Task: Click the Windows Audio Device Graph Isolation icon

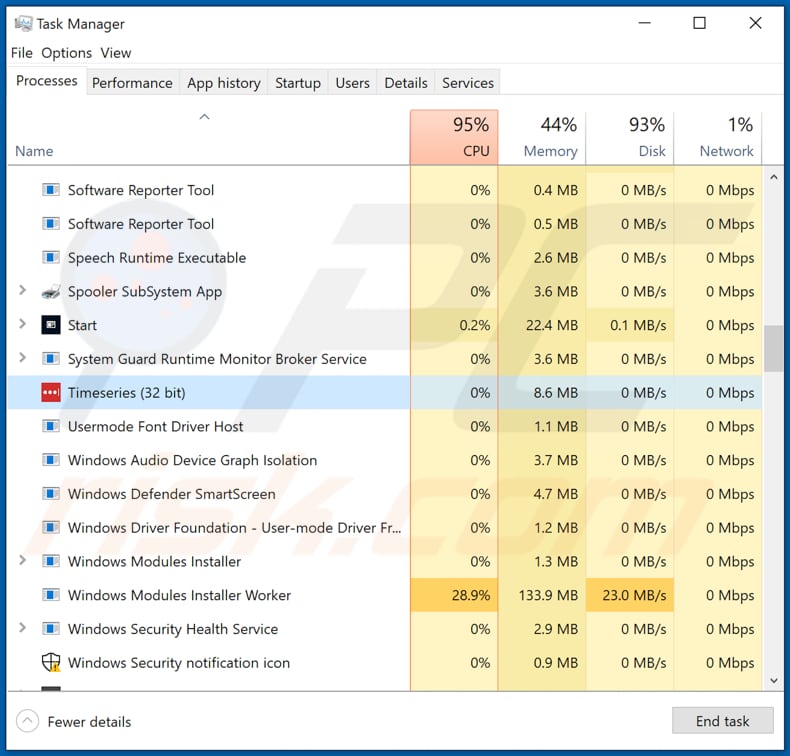Action: (x=51, y=460)
